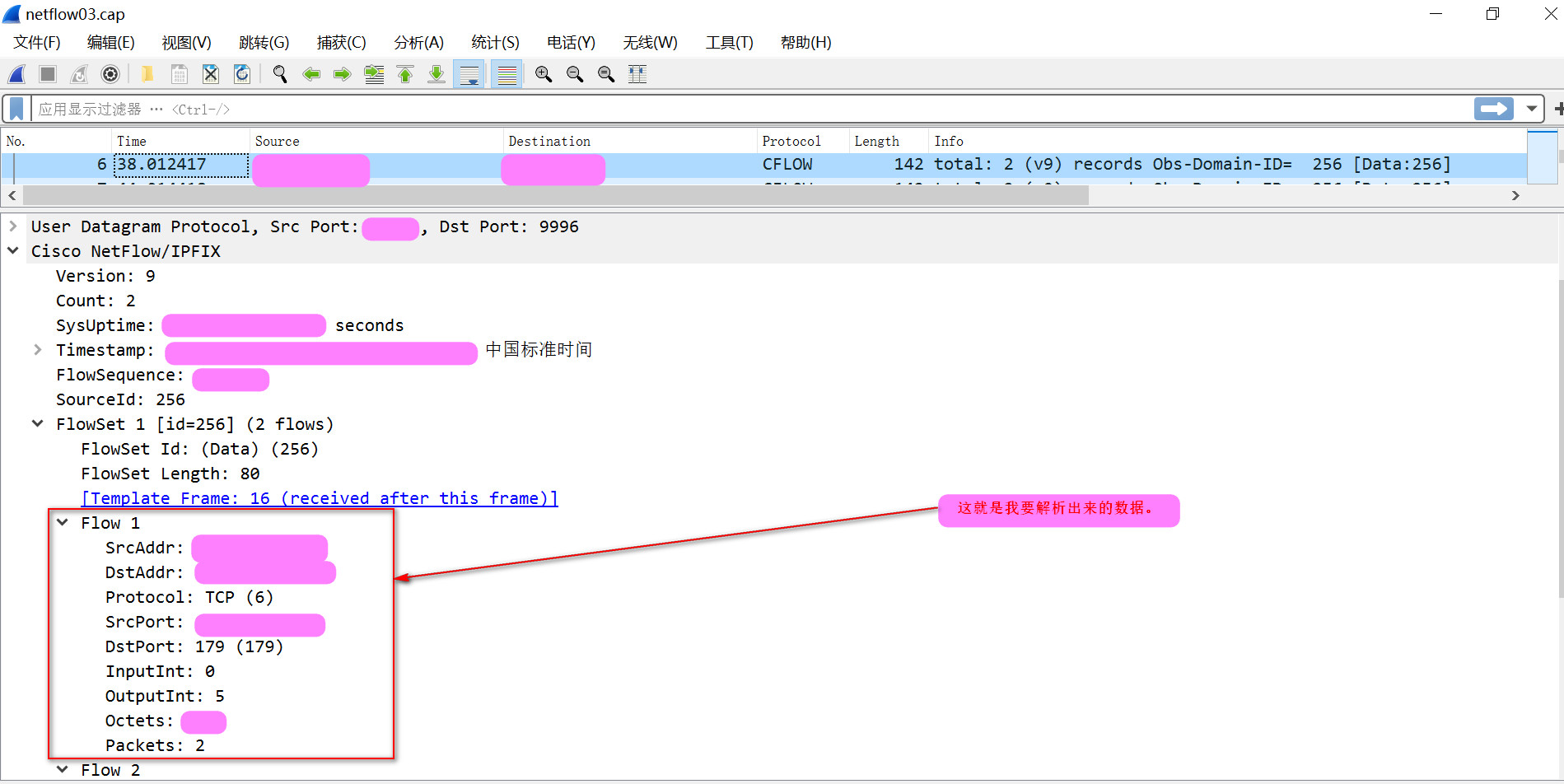The height and width of the screenshot is (784, 1564).
Task: Toggle auto-scroll during live capture
Action: click(x=469, y=74)
